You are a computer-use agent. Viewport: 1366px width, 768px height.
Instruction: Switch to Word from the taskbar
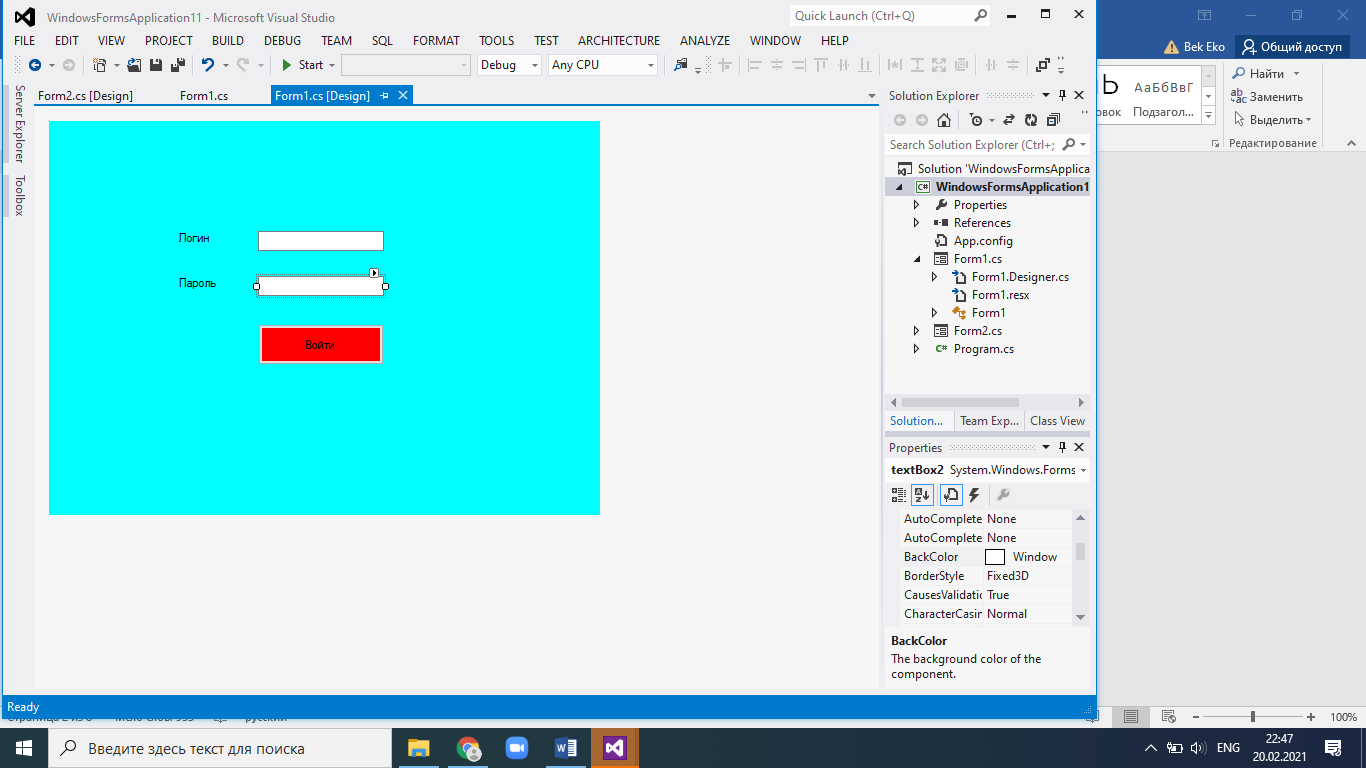pyautogui.click(x=566, y=748)
